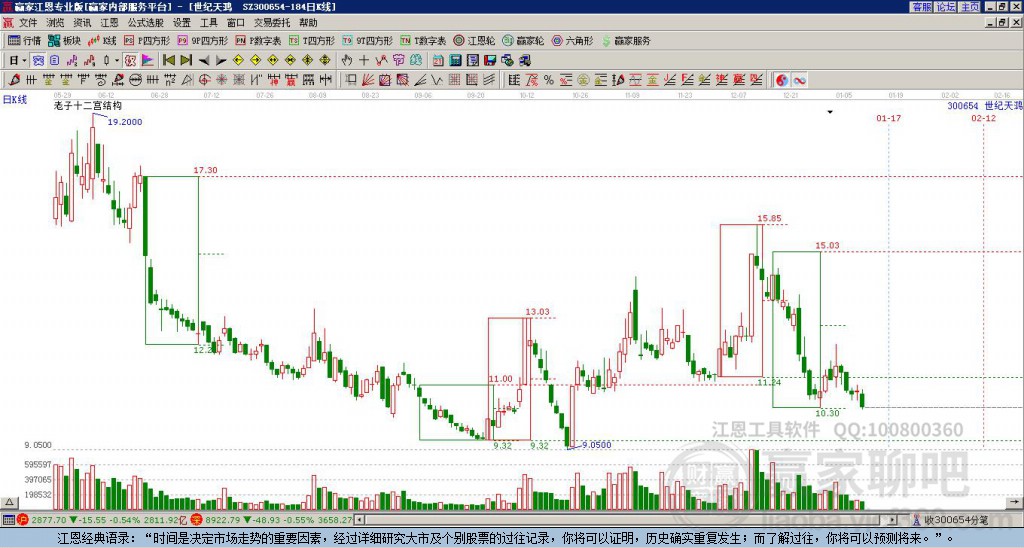
Task: Click the 论坛 forum link
Action: point(945,7)
